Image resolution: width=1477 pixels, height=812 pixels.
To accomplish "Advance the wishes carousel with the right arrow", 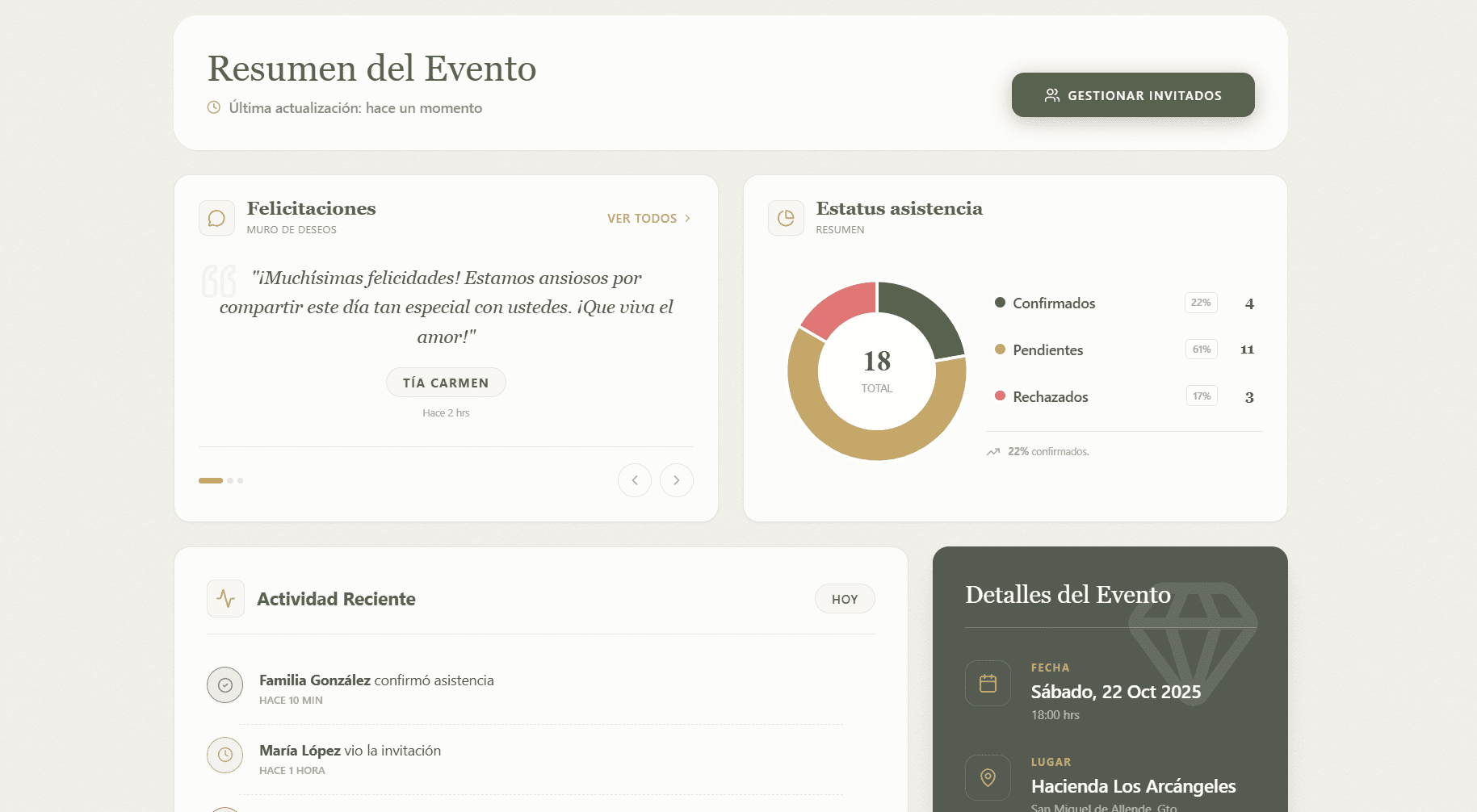I will 676,479.
